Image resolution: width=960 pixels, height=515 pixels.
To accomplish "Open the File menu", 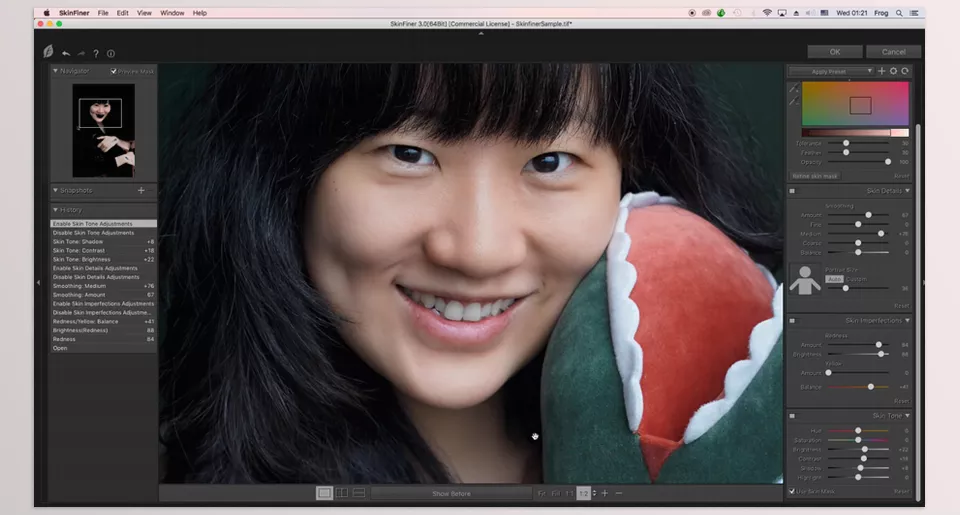I will pos(103,13).
